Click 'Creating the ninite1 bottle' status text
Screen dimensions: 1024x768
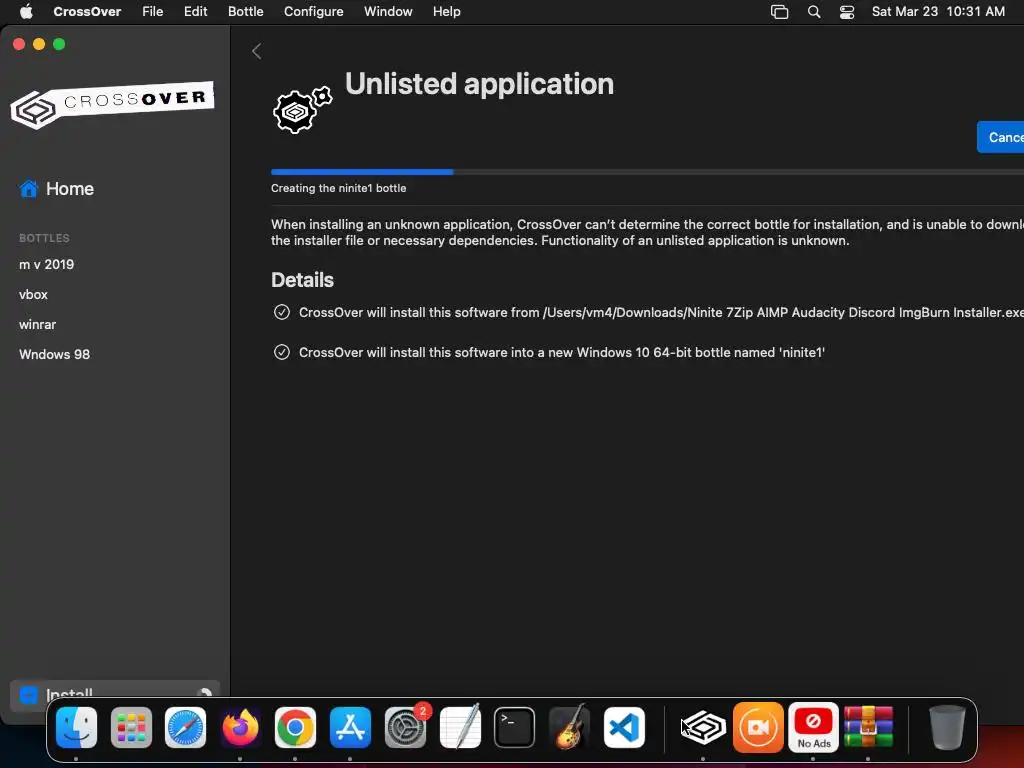pos(338,188)
